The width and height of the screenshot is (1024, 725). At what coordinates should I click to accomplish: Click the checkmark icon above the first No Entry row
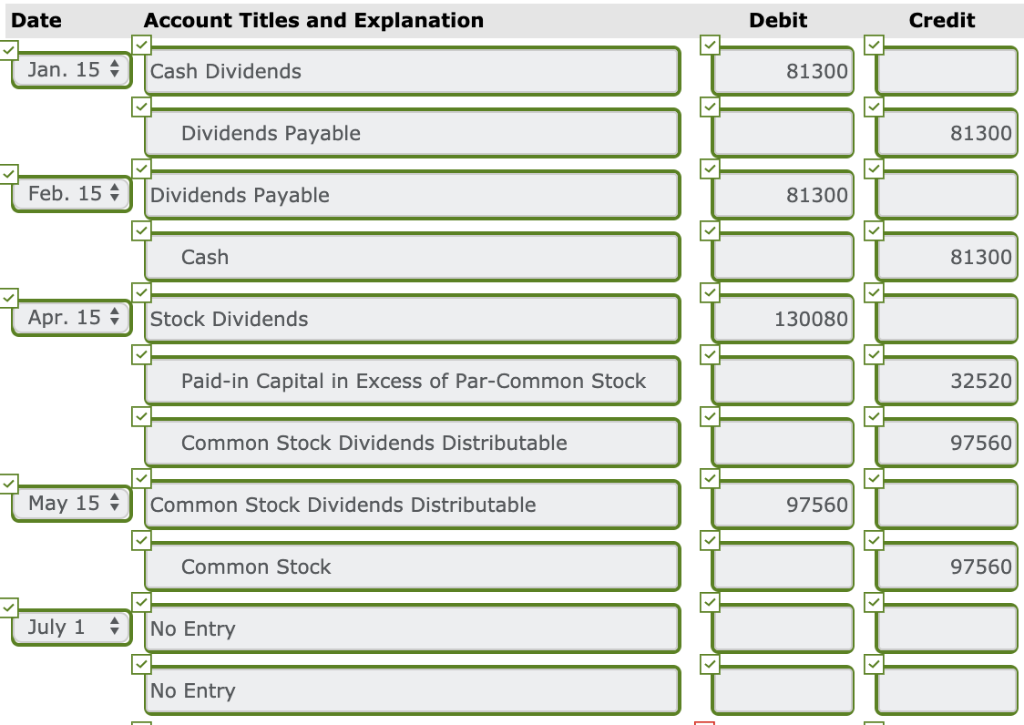(x=141, y=602)
